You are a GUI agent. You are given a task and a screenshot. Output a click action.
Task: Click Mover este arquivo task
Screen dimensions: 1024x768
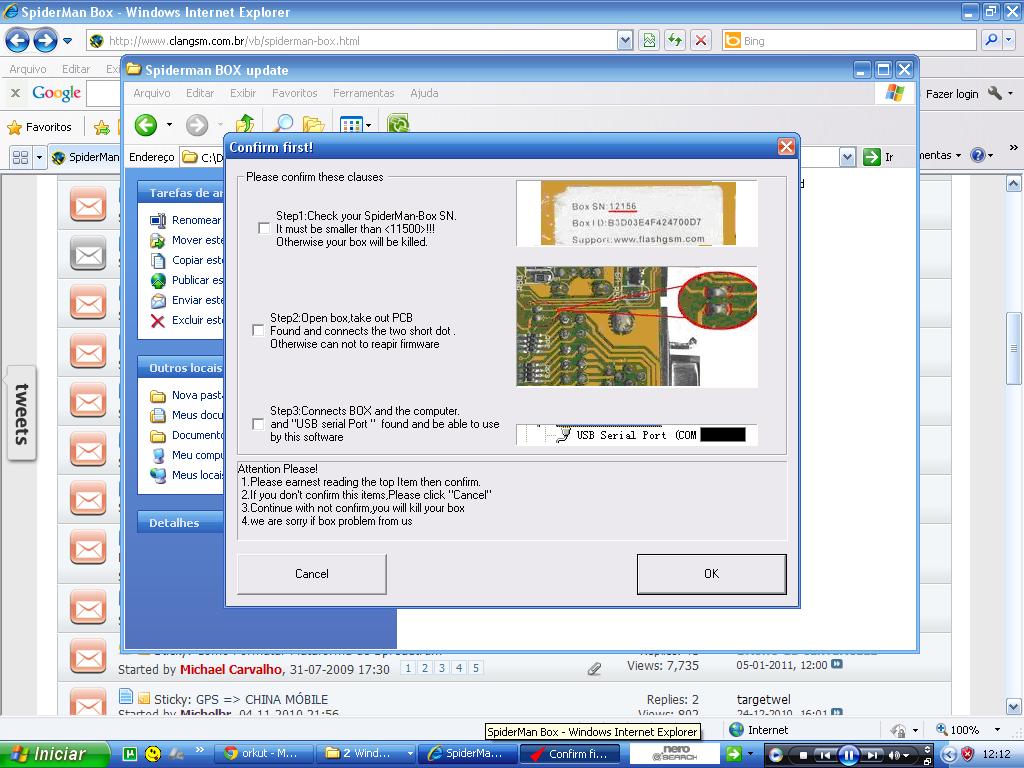pos(186,240)
